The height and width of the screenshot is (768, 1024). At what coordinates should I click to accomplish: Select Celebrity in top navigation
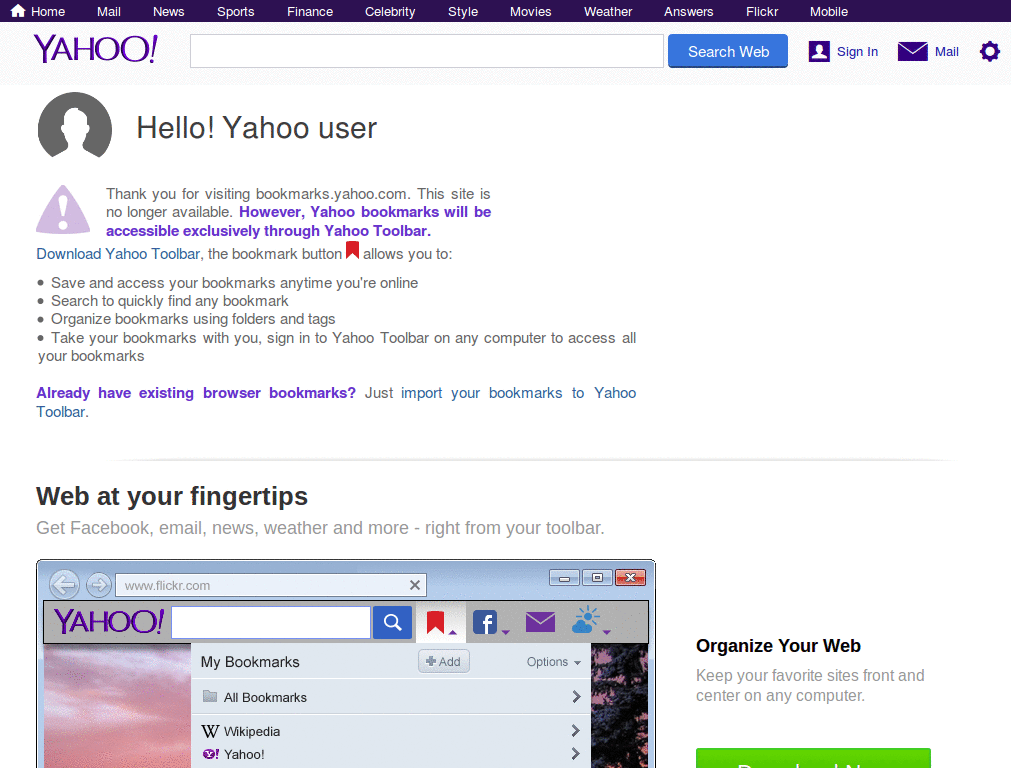(x=390, y=12)
